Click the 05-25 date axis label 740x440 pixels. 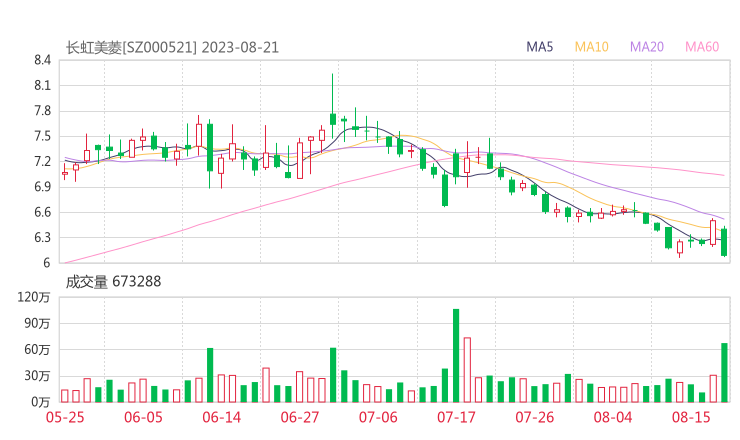click(x=65, y=417)
